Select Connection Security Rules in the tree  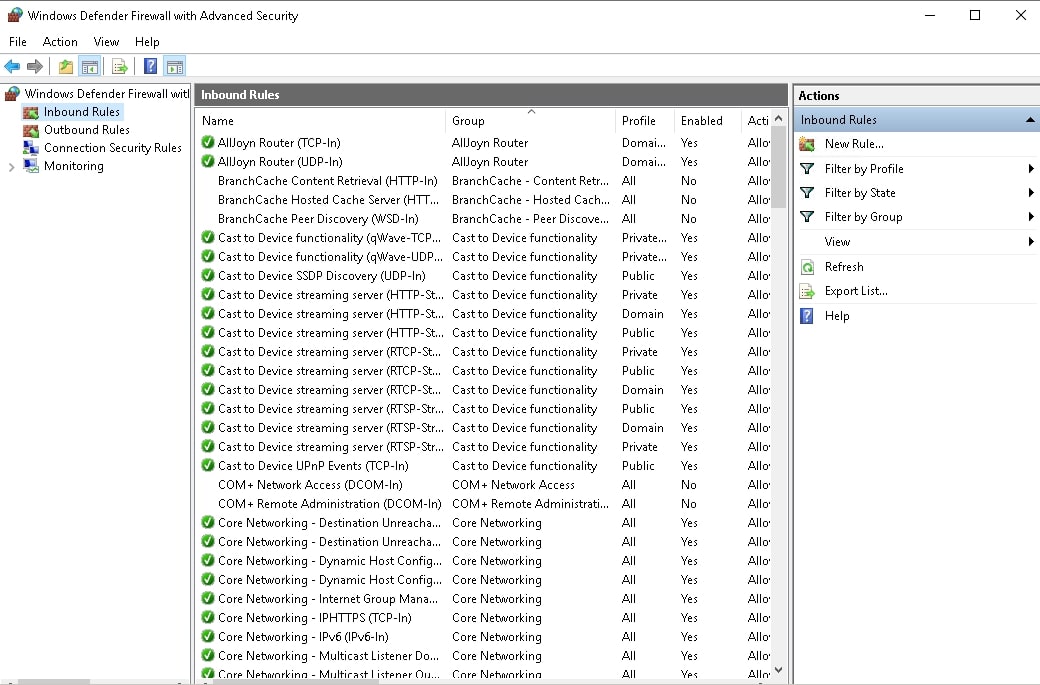click(x=112, y=148)
